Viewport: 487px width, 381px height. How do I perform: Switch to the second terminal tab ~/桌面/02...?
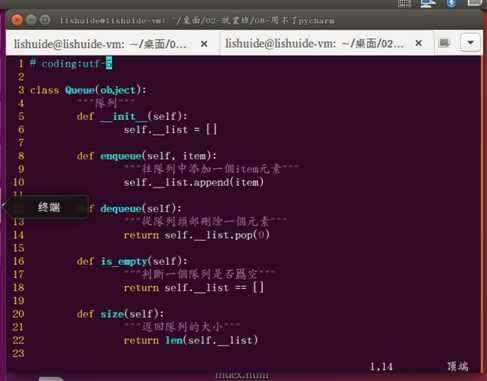(x=314, y=43)
